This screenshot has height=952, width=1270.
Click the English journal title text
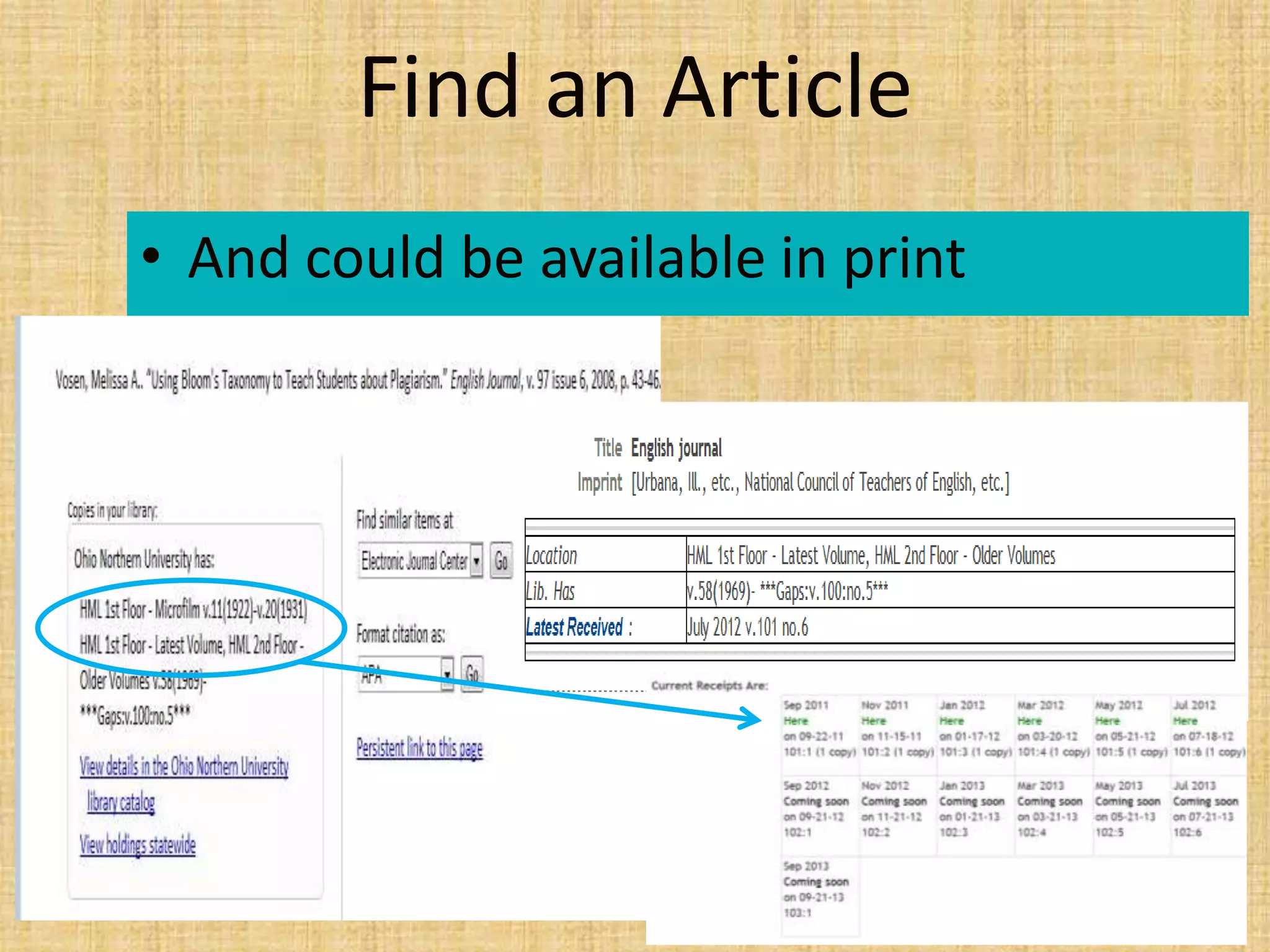[677, 447]
